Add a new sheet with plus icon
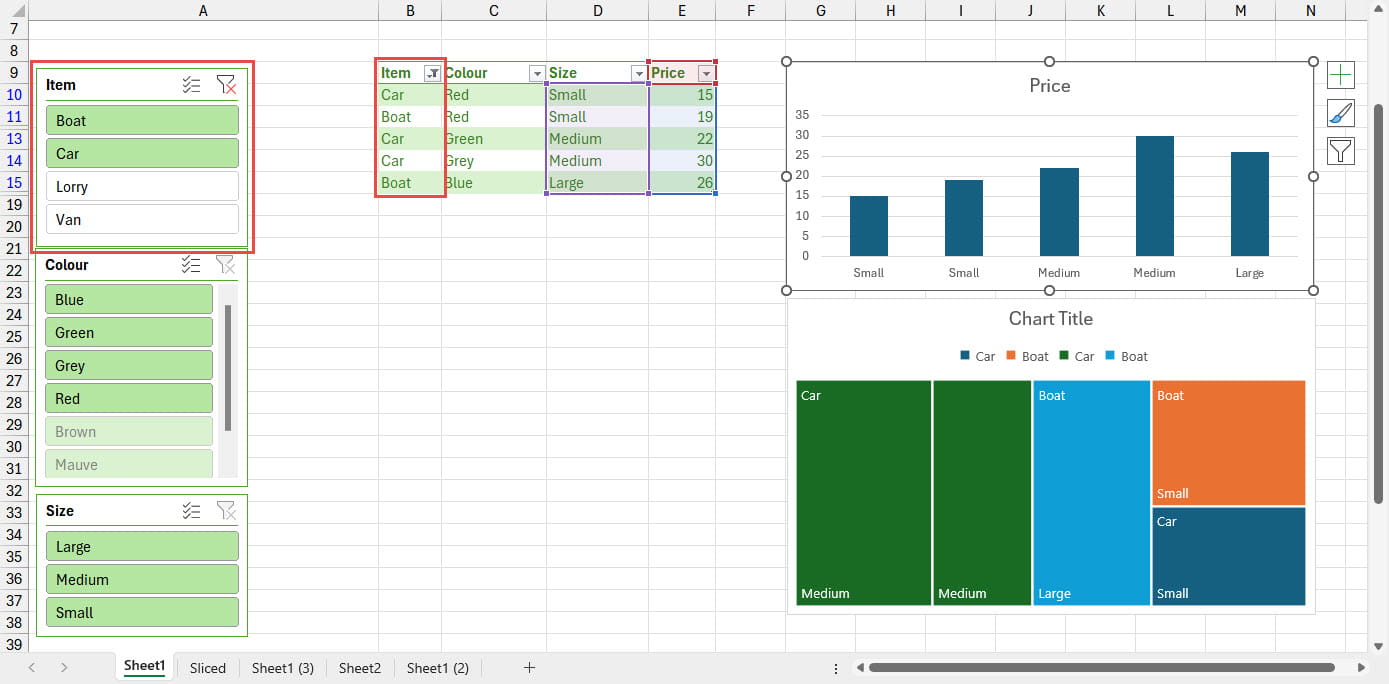 [x=530, y=668]
